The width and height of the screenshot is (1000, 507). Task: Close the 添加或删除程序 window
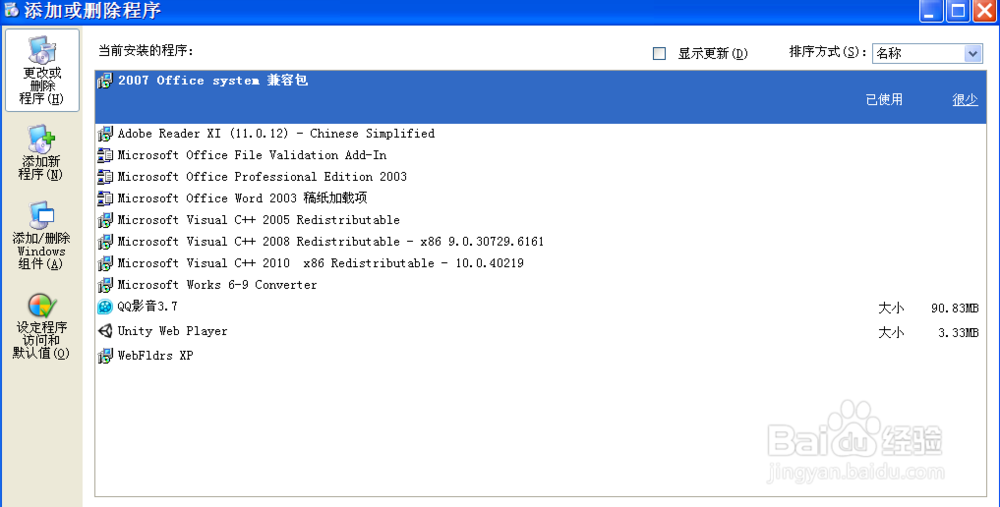point(985,11)
